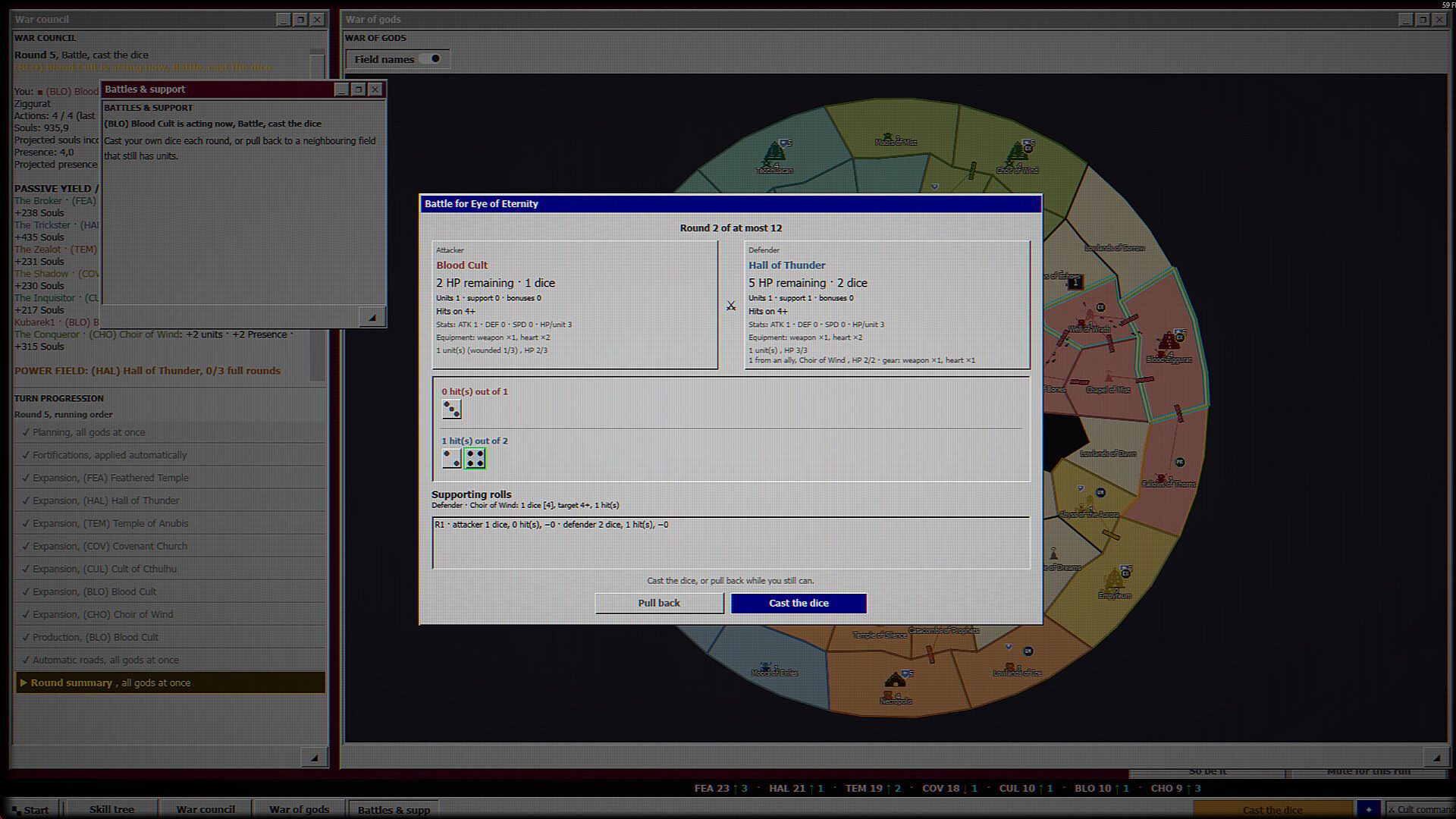Click the Blood Cult attacker name
This screenshot has width=1456, height=819.
click(462, 265)
